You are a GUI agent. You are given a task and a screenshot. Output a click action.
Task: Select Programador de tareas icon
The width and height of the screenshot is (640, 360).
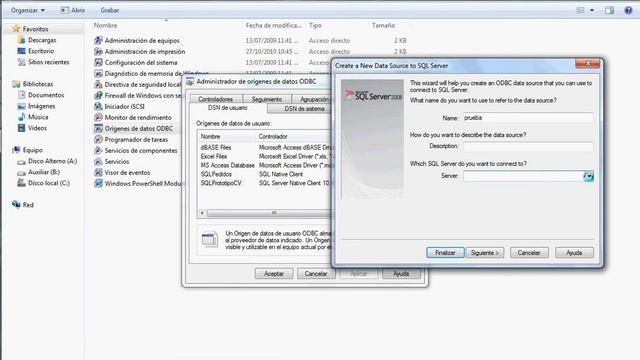point(98,140)
